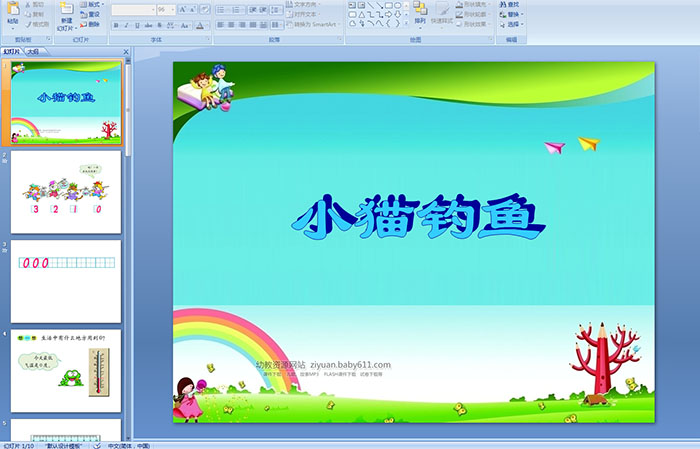The width and height of the screenshot is (700, 449).
Task: Align text right in the paragraph group
Action: click(x=242, y=25)
